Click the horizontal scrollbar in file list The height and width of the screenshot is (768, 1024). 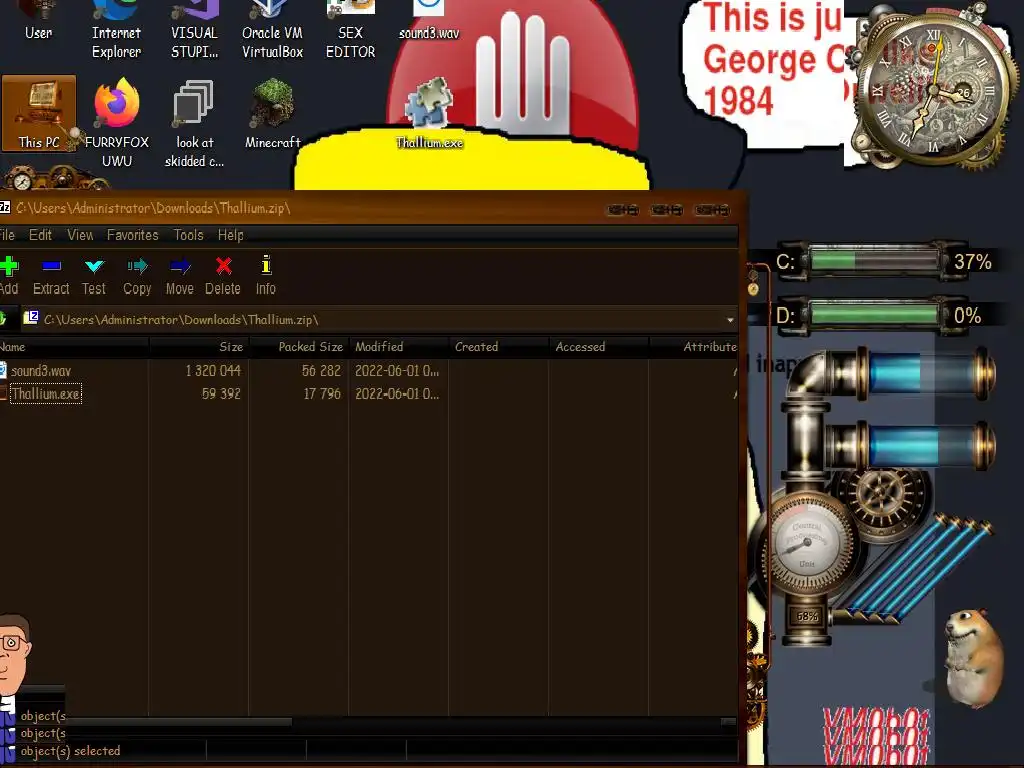[180, 722]
